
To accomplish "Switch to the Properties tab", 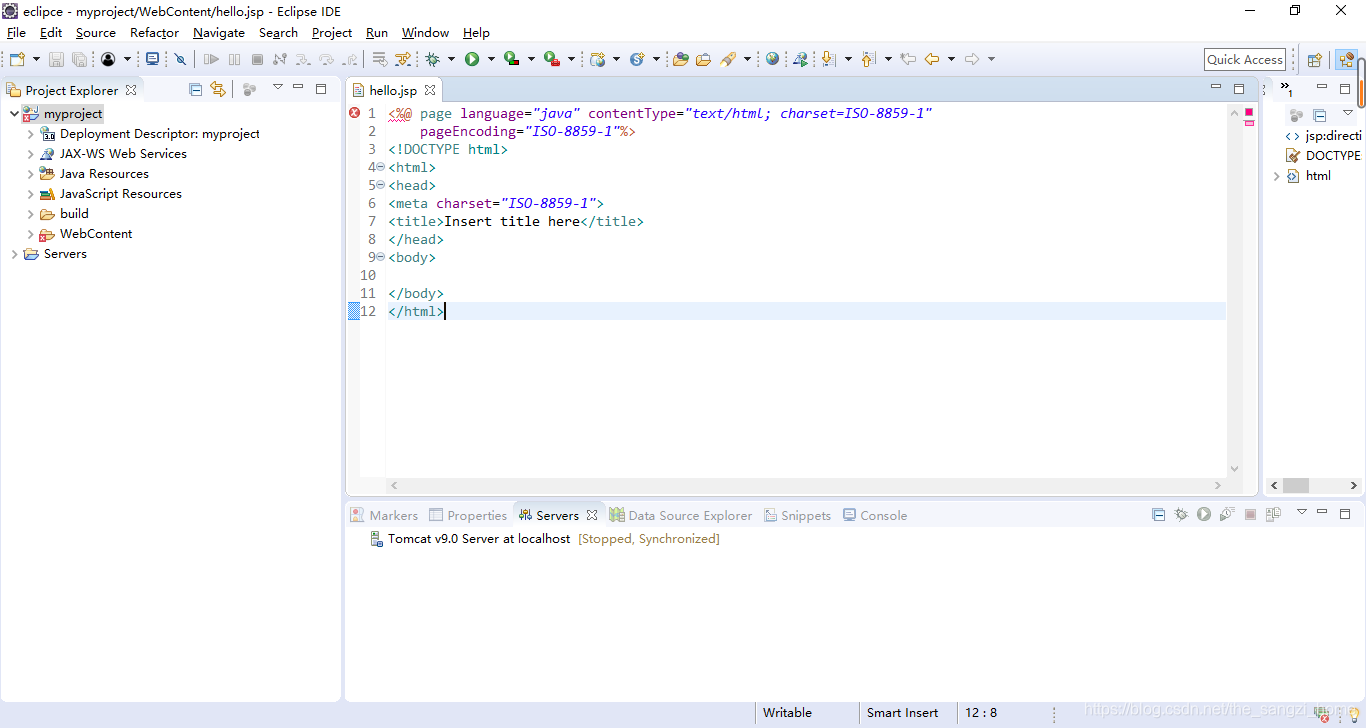I will (468, 515).
